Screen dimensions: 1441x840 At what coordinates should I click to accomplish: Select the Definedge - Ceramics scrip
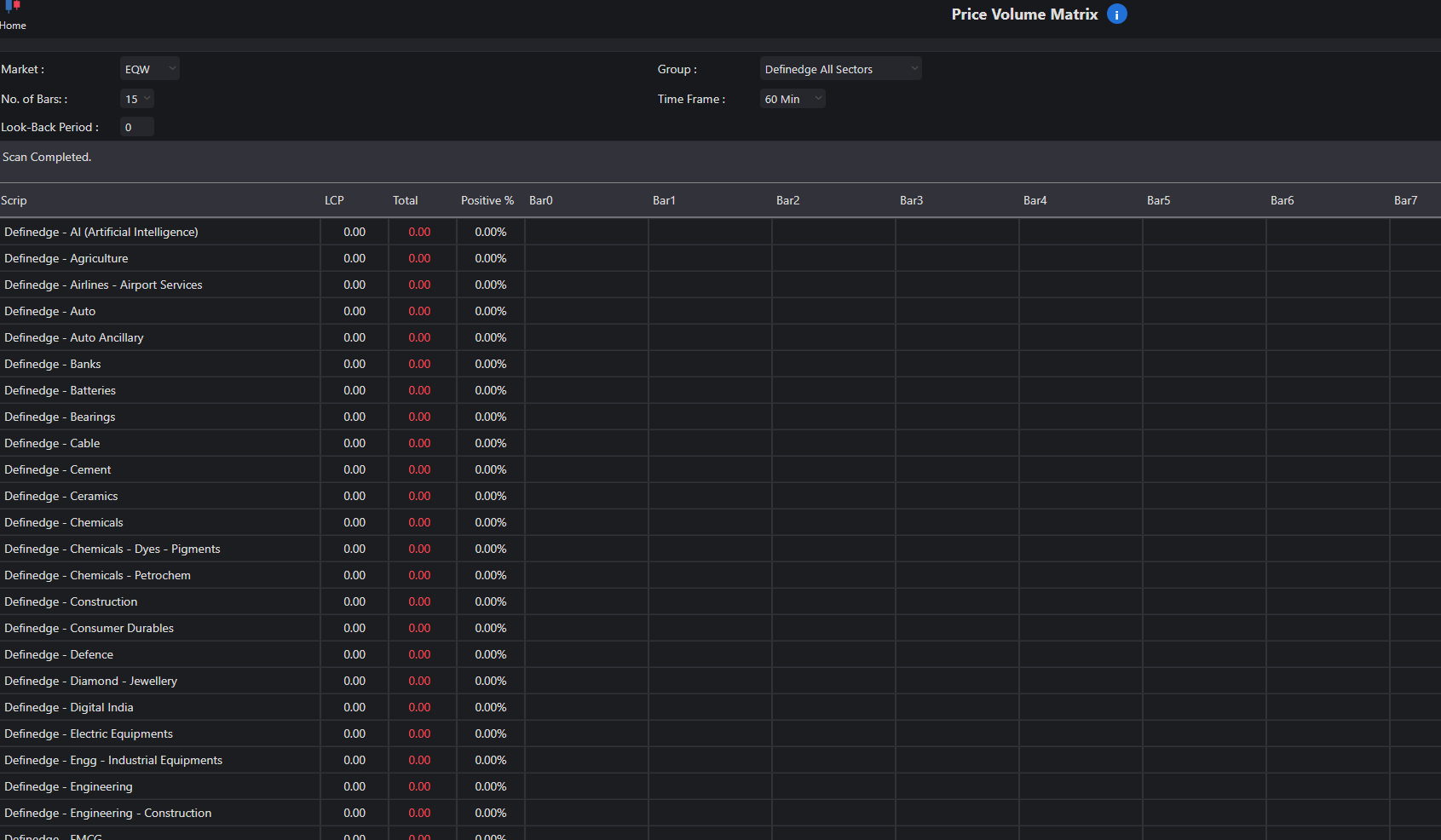(61, 496)
